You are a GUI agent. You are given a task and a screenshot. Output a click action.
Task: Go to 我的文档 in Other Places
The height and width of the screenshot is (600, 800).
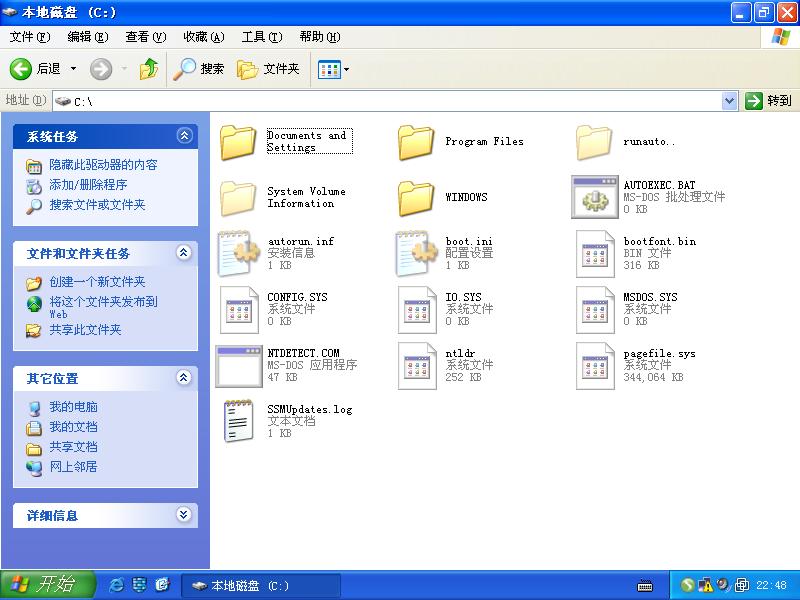pos(73,427)
